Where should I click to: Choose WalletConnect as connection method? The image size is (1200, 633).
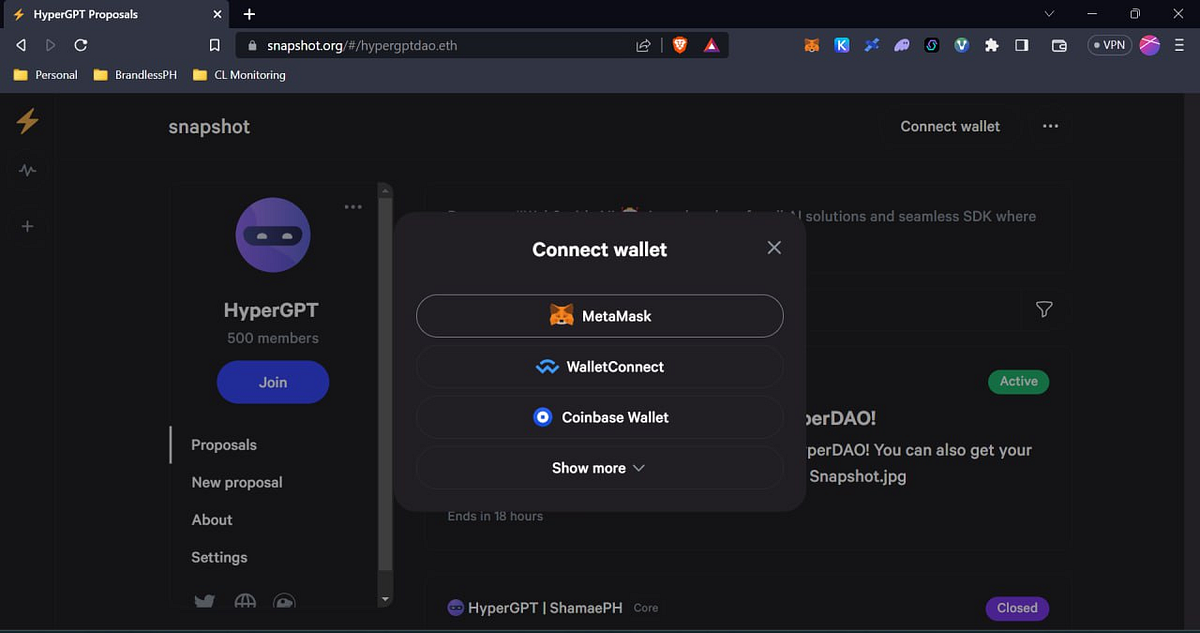[x=599, y=366]
